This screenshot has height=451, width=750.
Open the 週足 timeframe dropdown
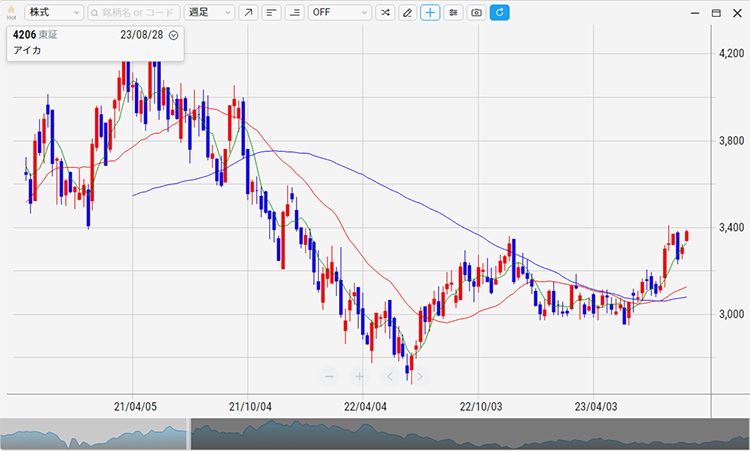pyautogui.click(x=209, y=13)
